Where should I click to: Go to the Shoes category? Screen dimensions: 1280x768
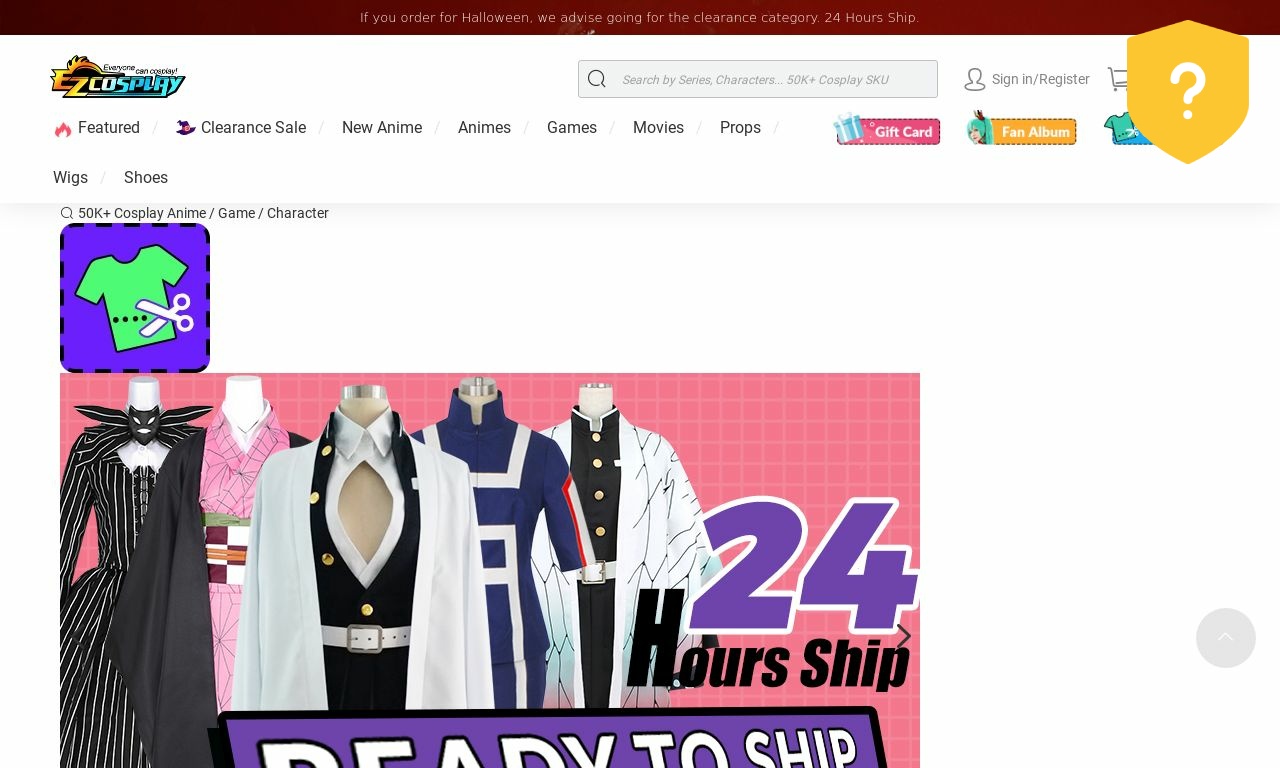click(x=146, y=178)
